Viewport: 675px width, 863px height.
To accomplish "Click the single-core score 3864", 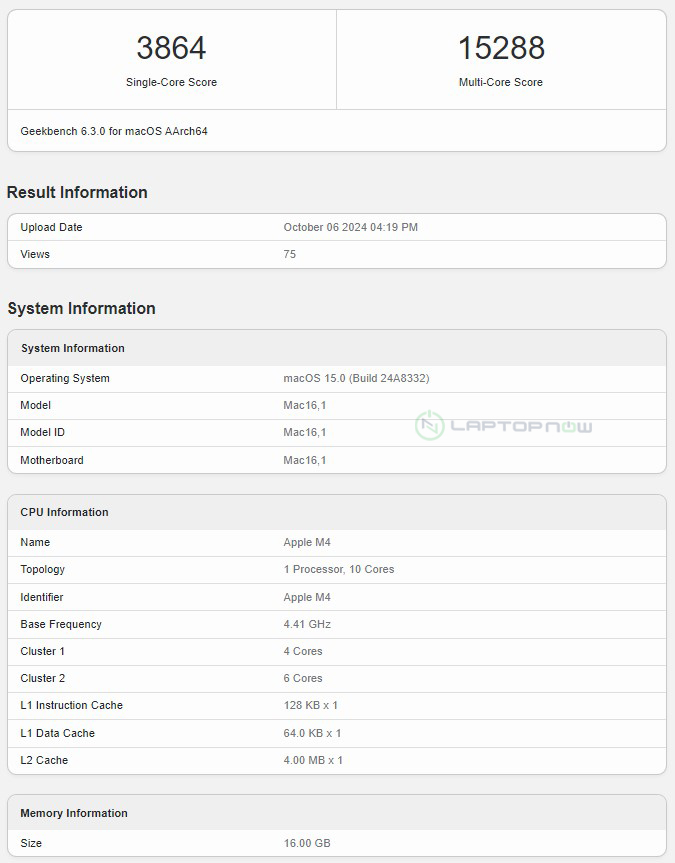I will click(171, 48).
